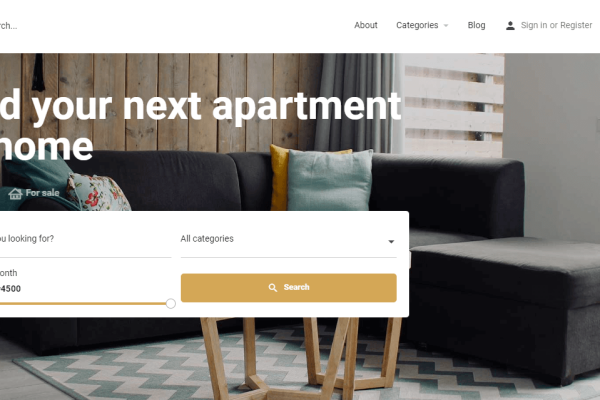Click the house icon beside For sale
Image resolution: width=600 pixels, height=400 pixels.
15,193
